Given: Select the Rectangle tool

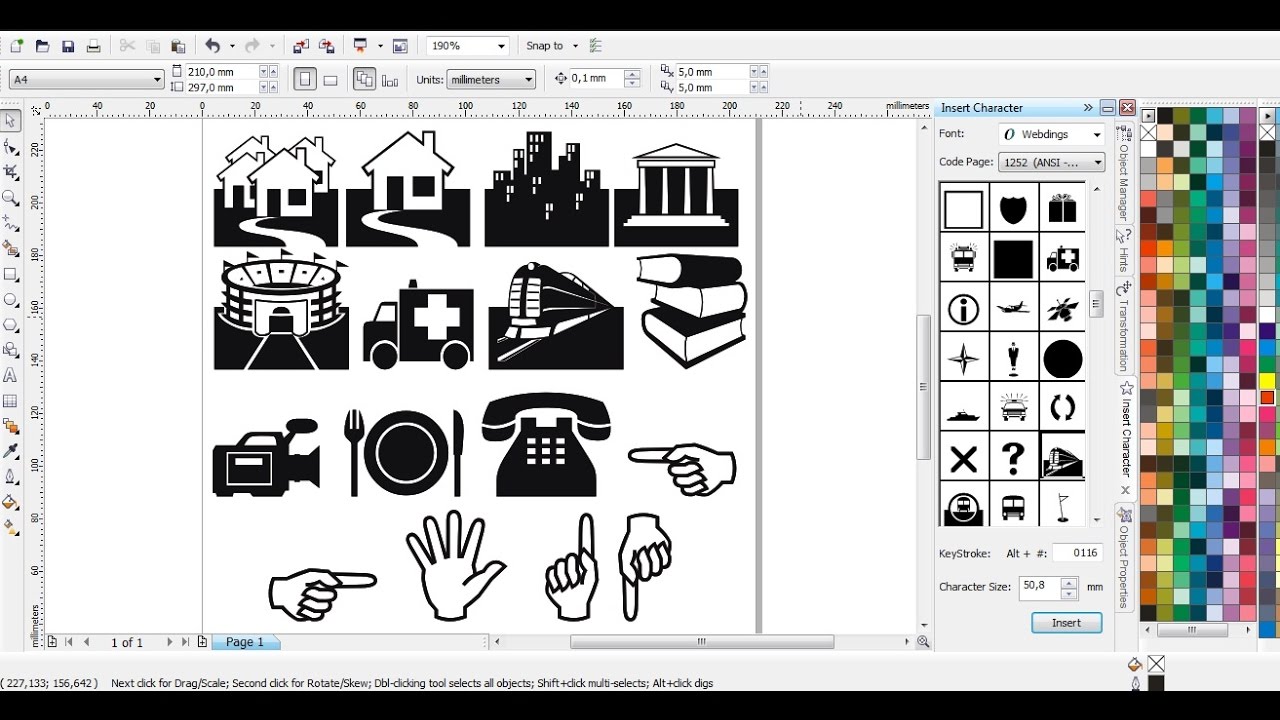Looking at the screenshot, I should (x=11, y=274).
